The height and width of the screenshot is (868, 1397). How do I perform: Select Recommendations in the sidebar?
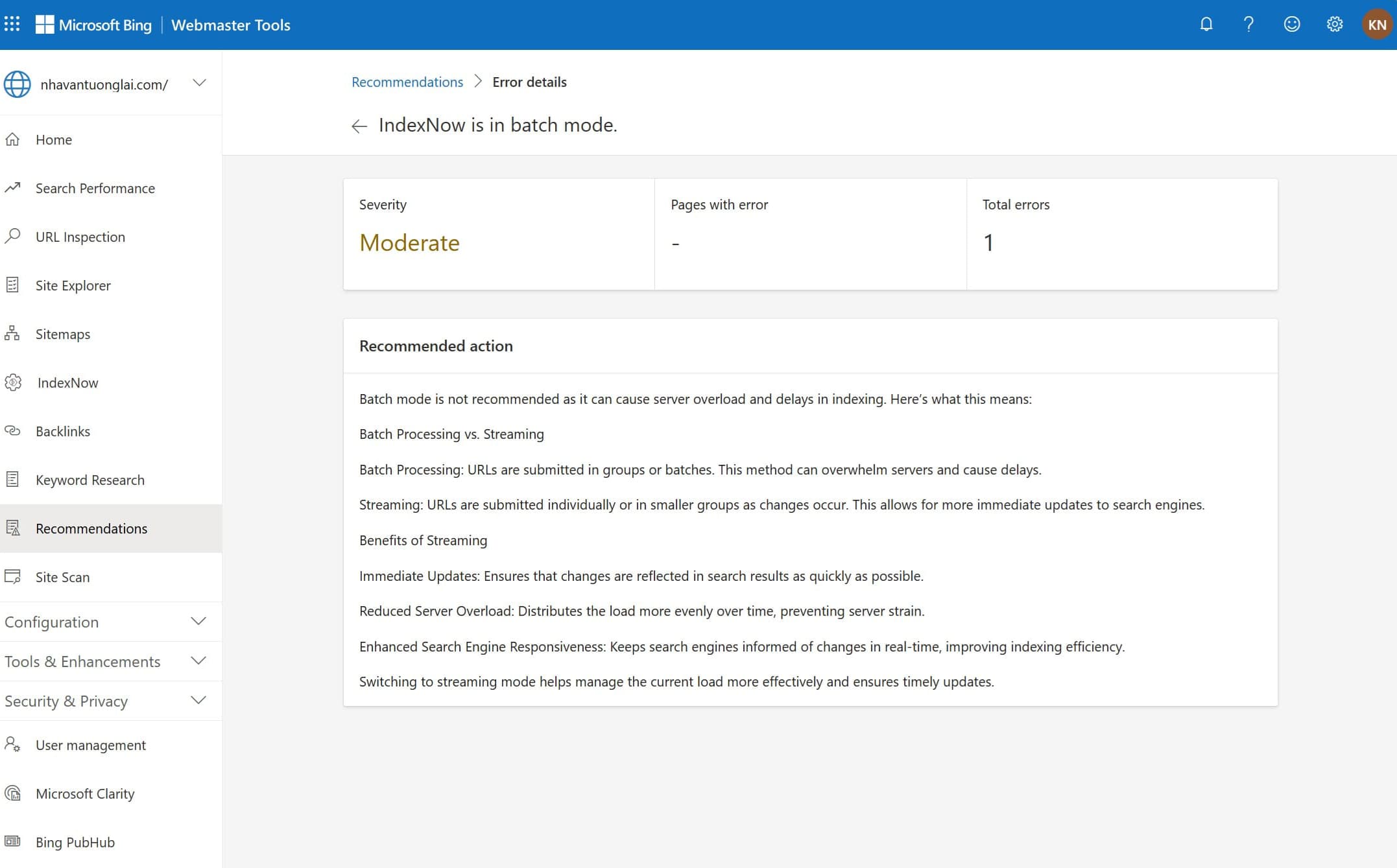[111, 528]
